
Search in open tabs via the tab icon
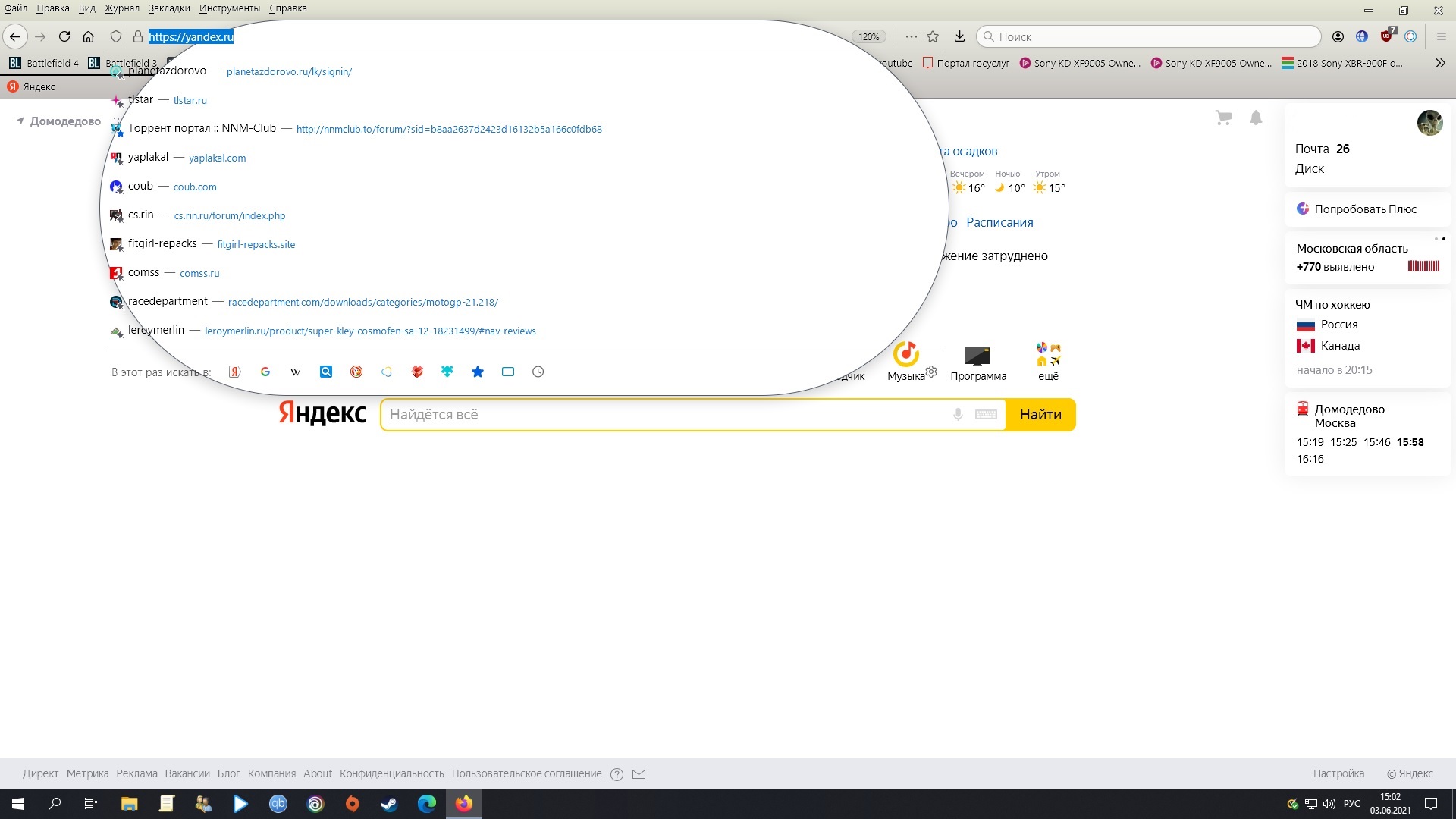[508, 372]
